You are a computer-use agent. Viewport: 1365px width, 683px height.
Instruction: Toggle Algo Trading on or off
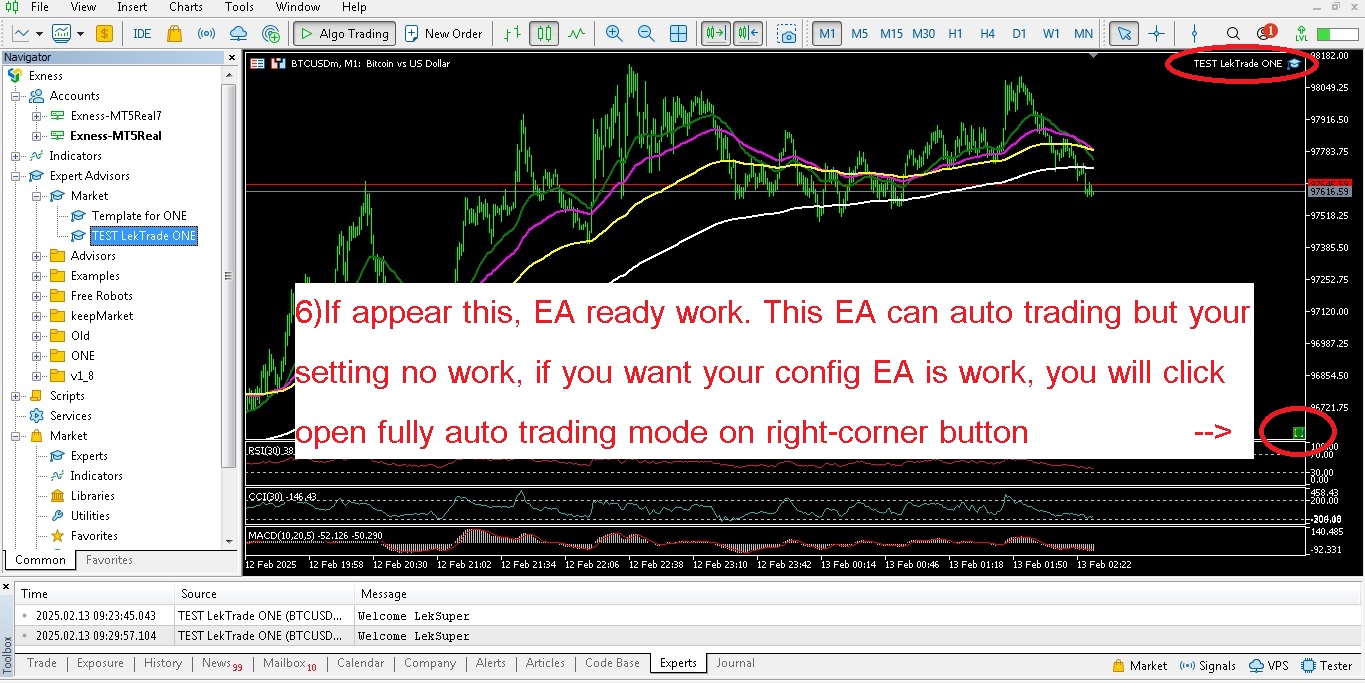344,33
